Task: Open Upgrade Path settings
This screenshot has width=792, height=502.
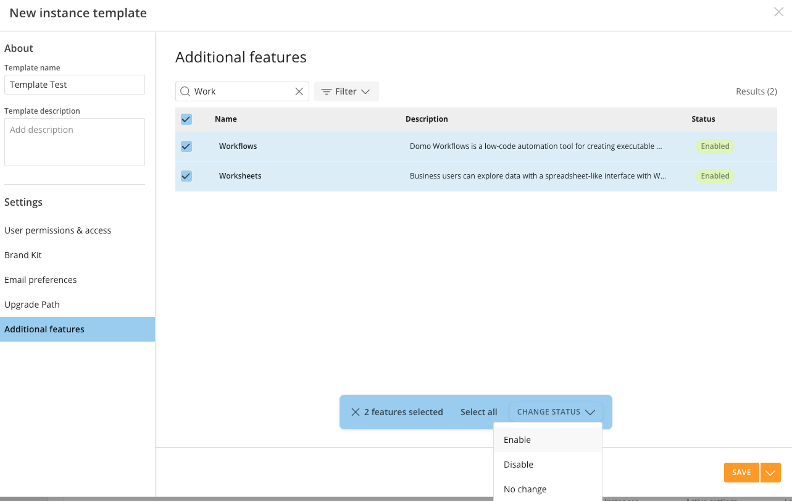Action: (x=32, y=305)
